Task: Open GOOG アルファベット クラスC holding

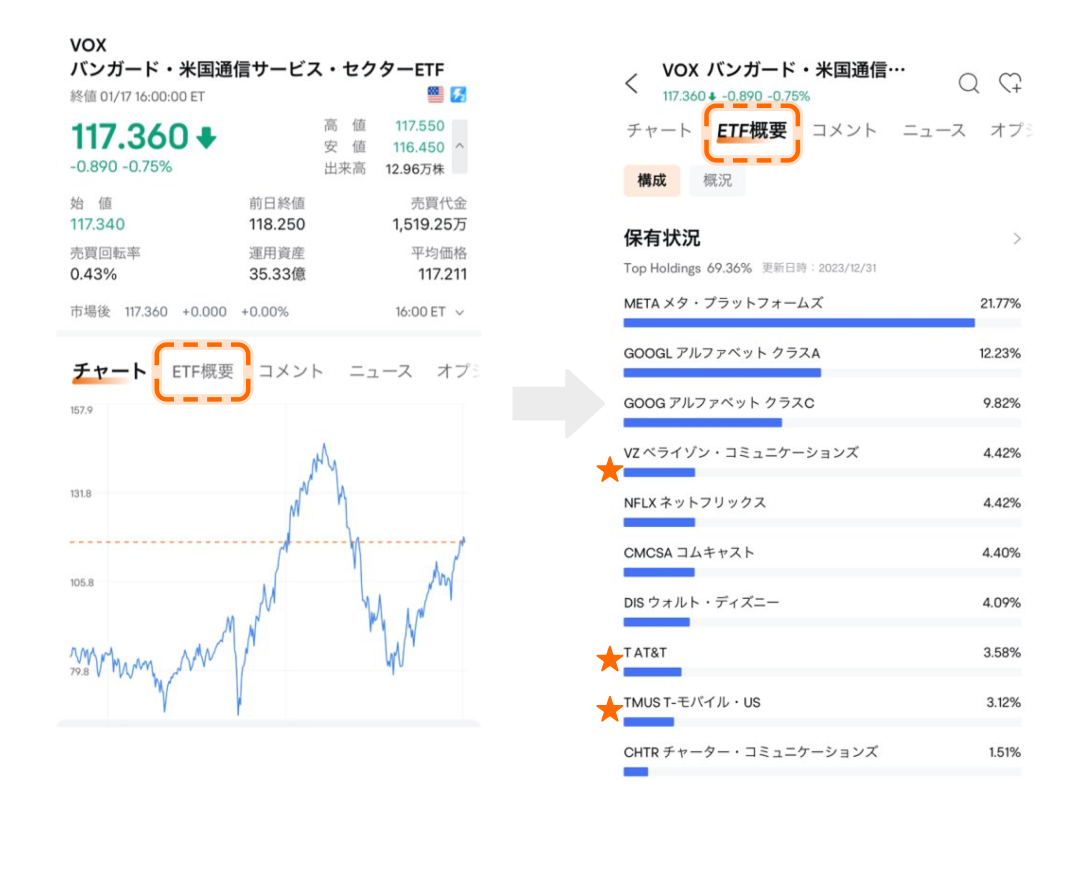Action: coord(822,410)
